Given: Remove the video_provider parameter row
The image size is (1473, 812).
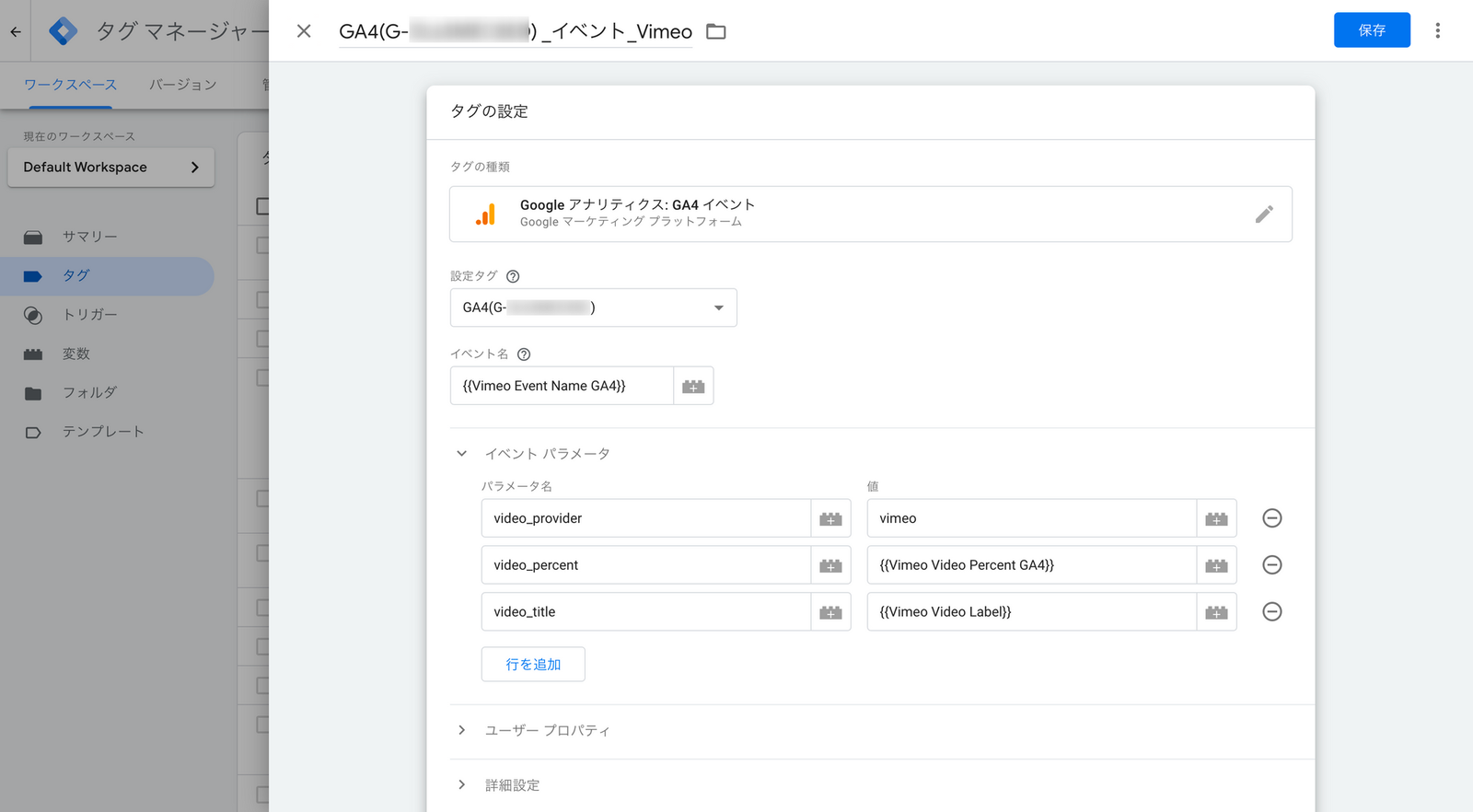Looking at the screenshot, I should 1272,518.
